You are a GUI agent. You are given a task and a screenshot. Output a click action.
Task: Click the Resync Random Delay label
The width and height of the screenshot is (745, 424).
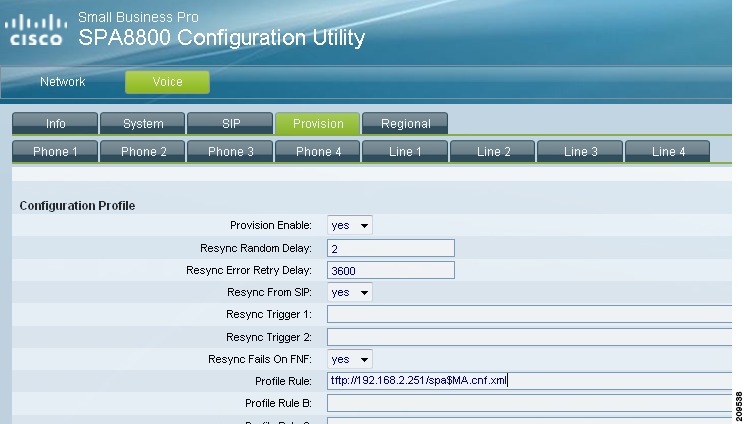pos(256,248)
